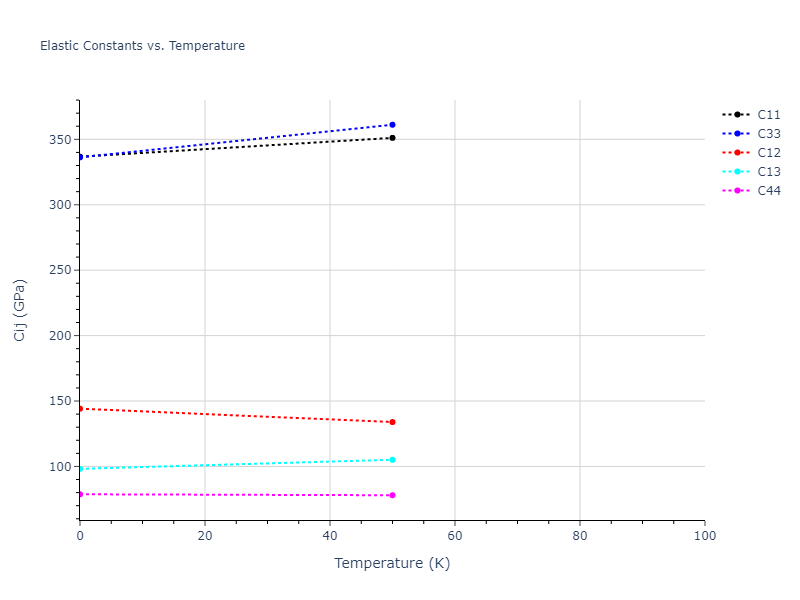Image resolution: width=800 pixels, height=600 pixels.
Task: Click the red C12 data point at 0 K
Action: 80,408
